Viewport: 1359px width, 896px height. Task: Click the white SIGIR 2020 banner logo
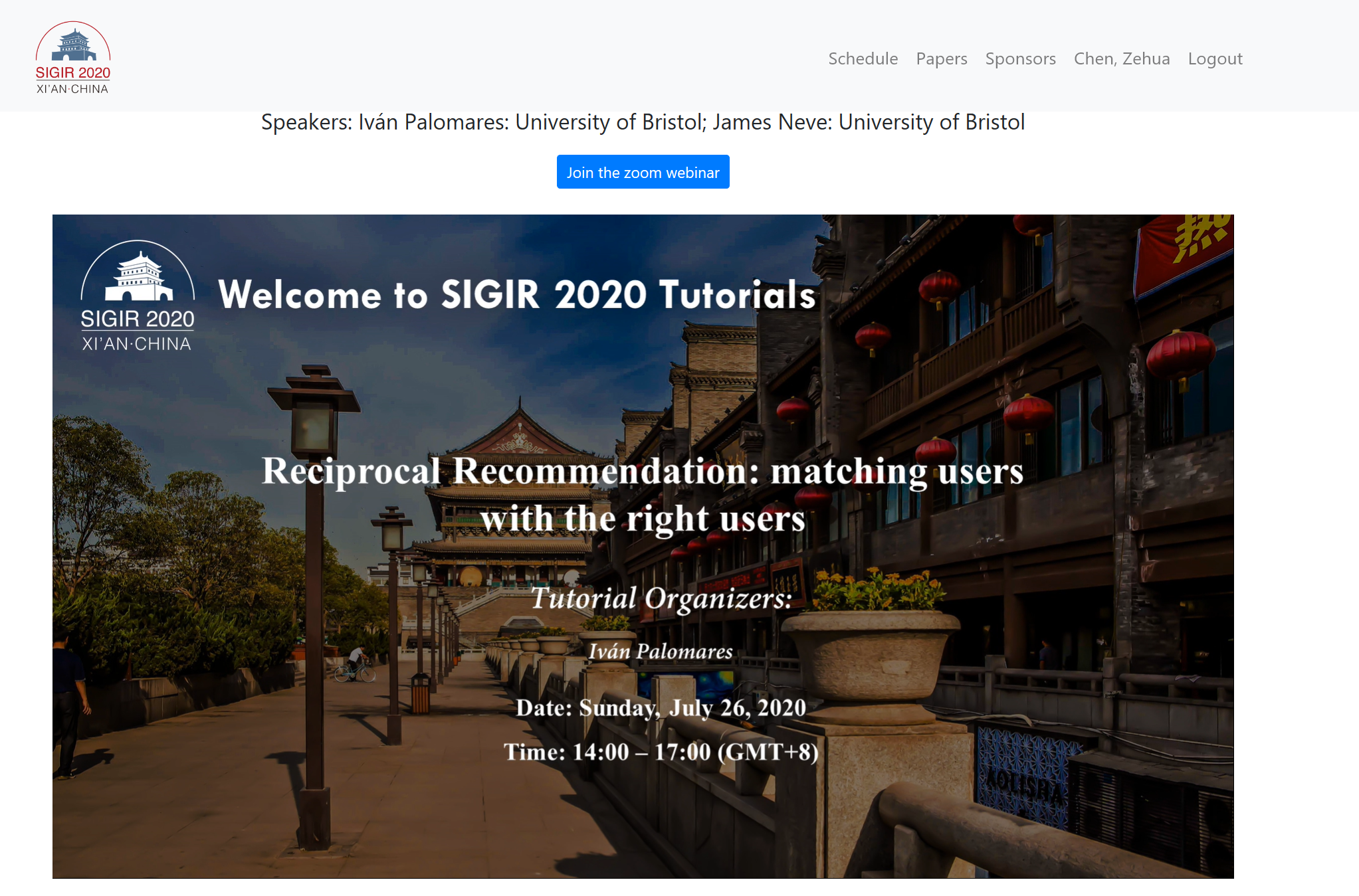[x=138, y=296]
